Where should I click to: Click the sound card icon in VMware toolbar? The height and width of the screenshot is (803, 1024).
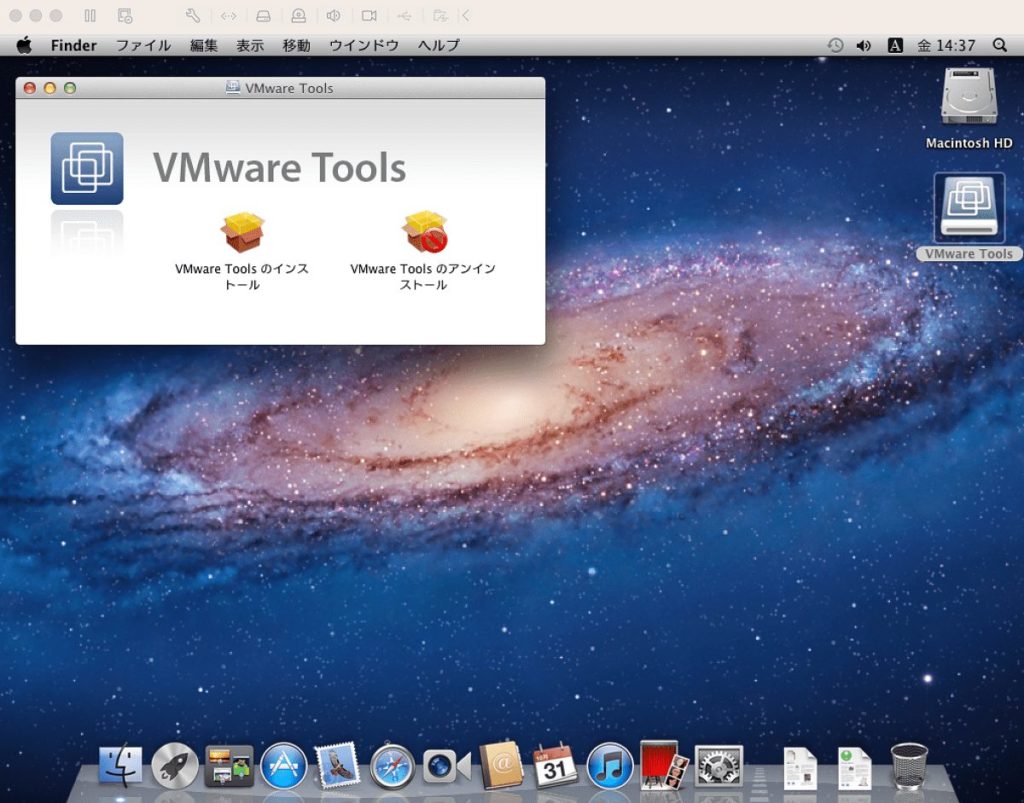(334, 16)
